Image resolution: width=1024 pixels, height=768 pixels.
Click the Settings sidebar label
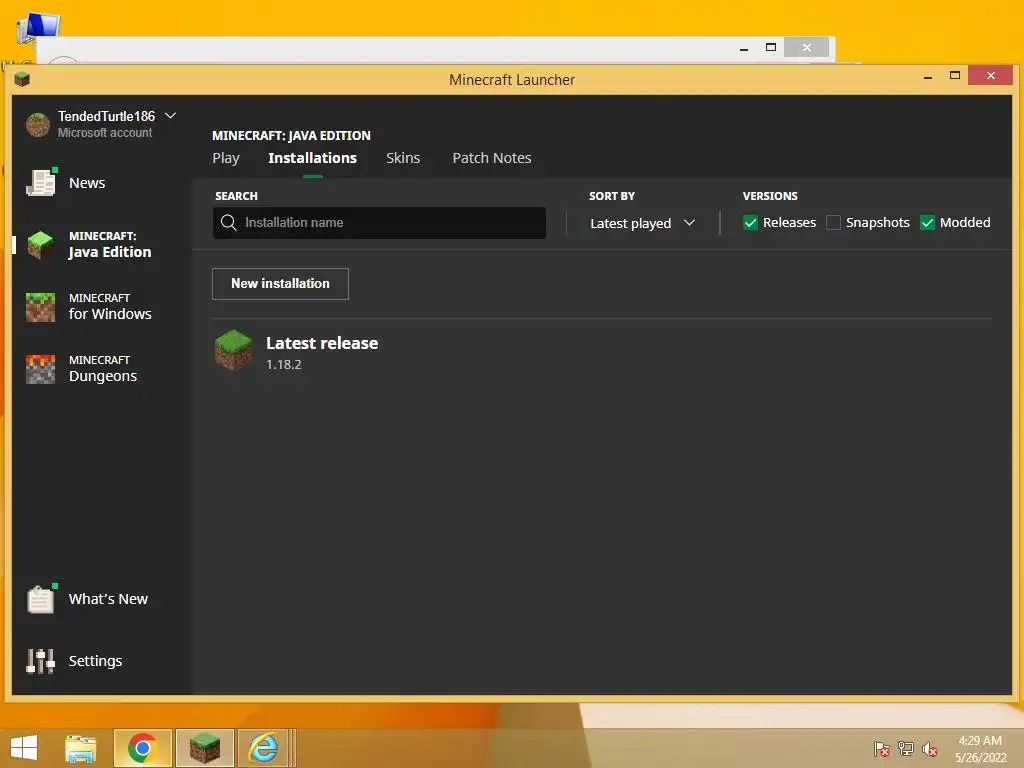tap(95, 661)
